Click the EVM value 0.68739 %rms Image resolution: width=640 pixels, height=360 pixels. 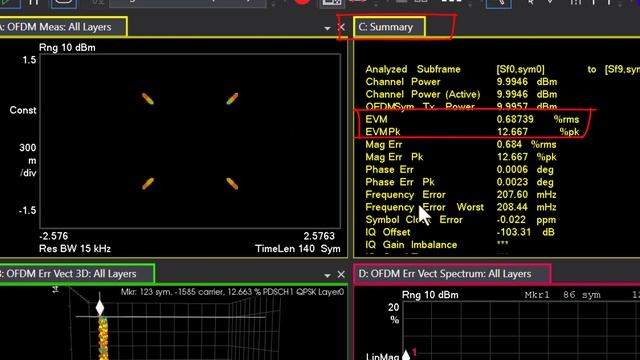tap(538, 119)
